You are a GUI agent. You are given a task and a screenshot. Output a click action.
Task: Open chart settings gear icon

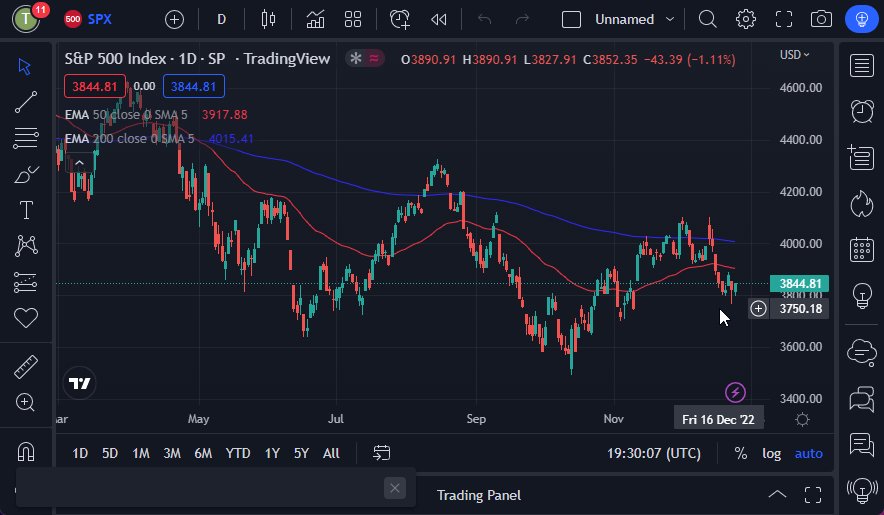click(x=746, y=19)
